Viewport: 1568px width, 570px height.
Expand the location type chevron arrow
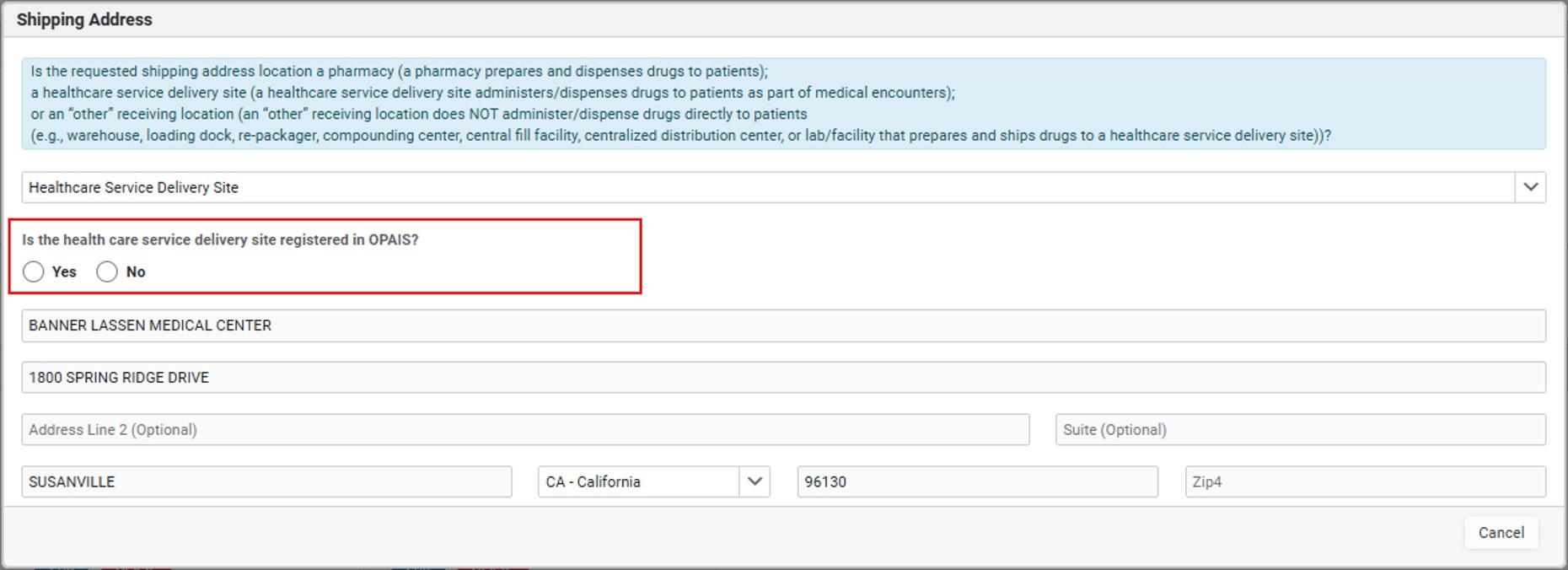tap(1530, 187)
